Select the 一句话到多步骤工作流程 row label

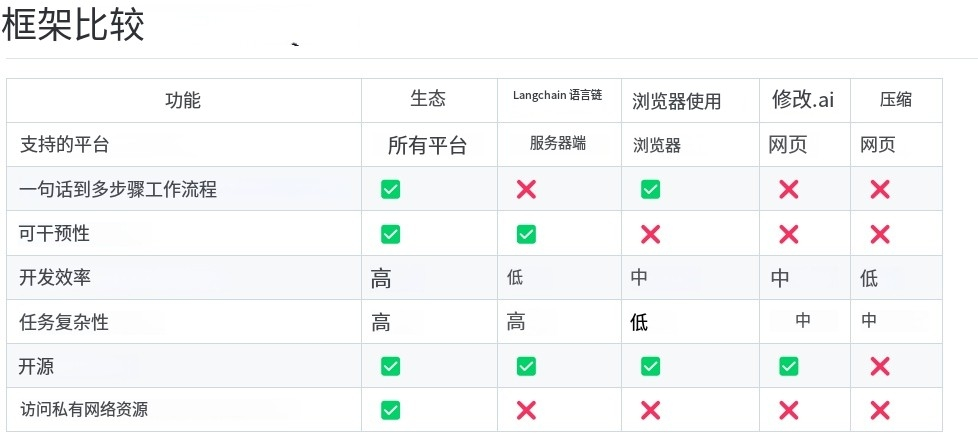(118, 189)
